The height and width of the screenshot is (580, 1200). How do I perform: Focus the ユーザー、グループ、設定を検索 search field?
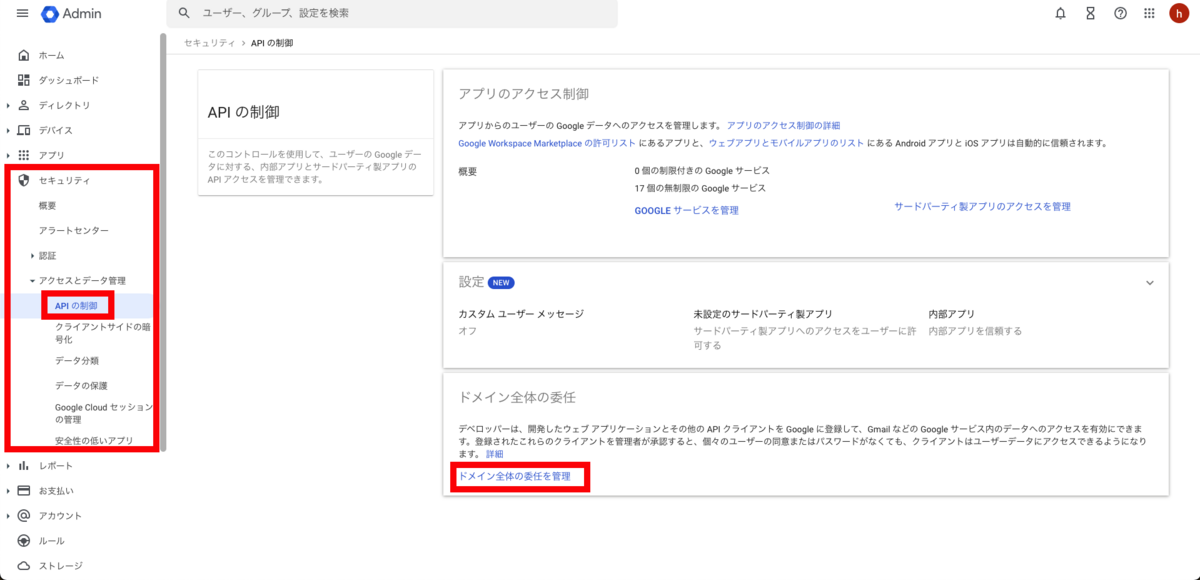coord(392,14)
